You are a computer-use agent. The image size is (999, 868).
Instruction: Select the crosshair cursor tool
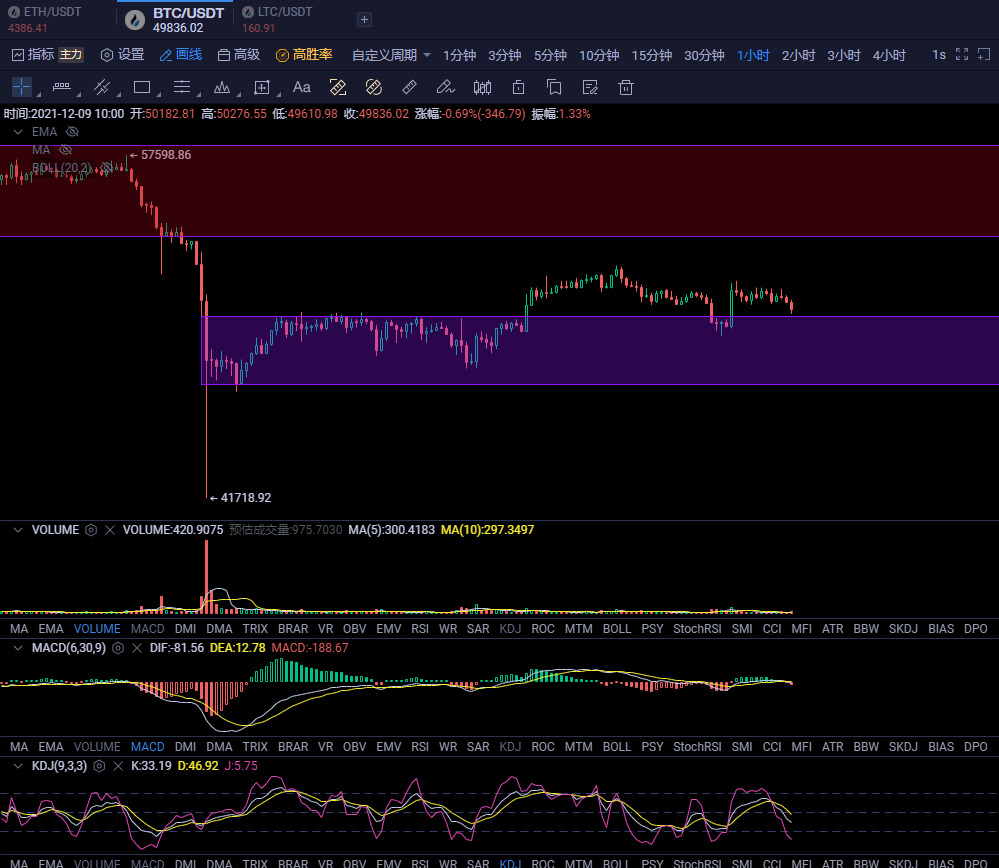click(21, 87)
